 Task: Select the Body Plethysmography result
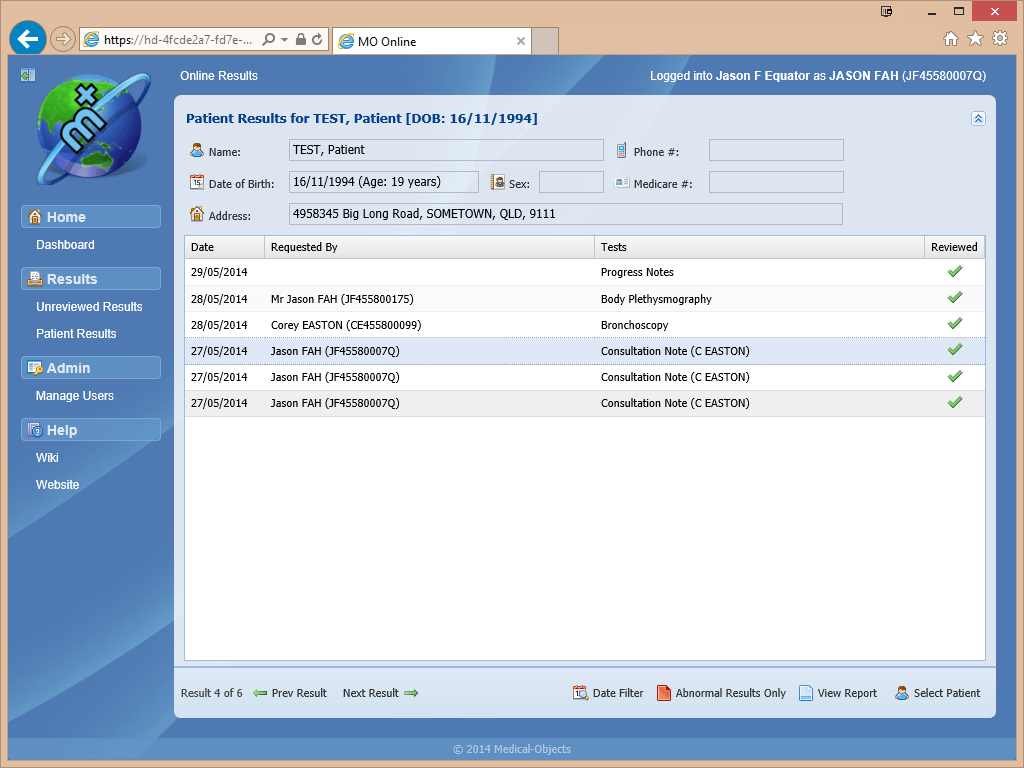[584, 298]
